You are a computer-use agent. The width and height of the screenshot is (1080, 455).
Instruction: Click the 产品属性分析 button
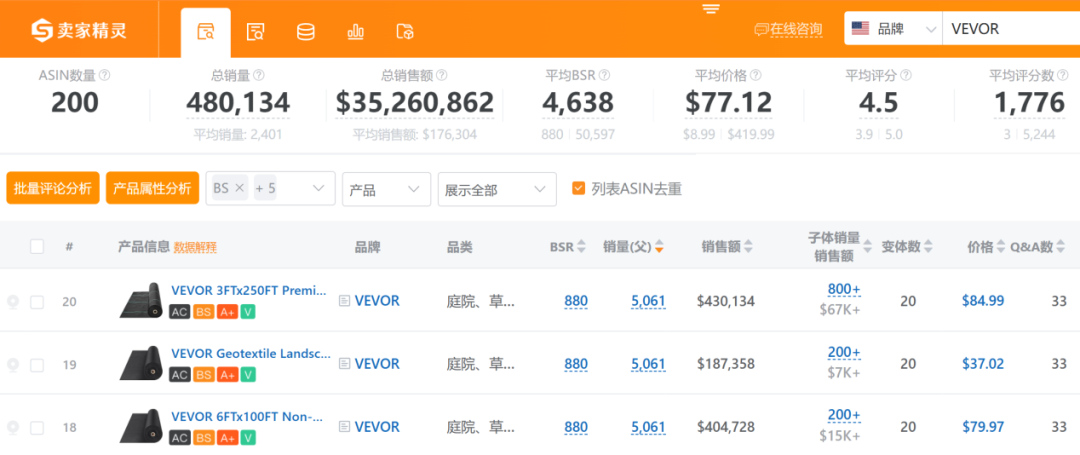point(152,189)
